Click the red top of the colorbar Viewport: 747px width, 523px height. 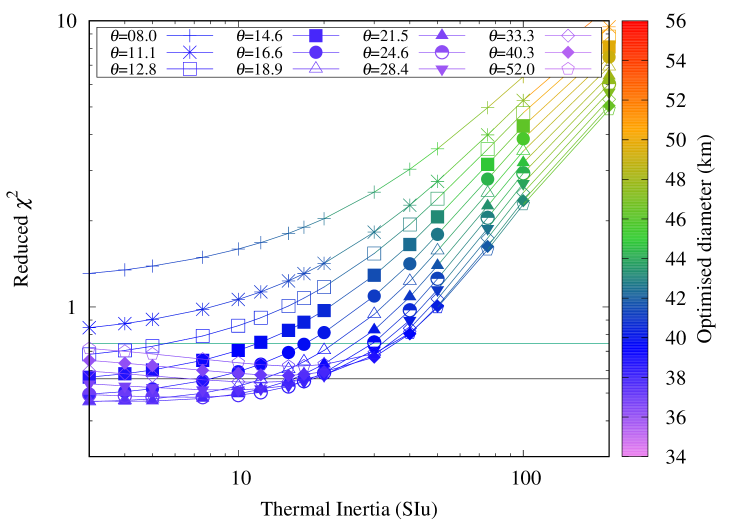coord(635,28)
